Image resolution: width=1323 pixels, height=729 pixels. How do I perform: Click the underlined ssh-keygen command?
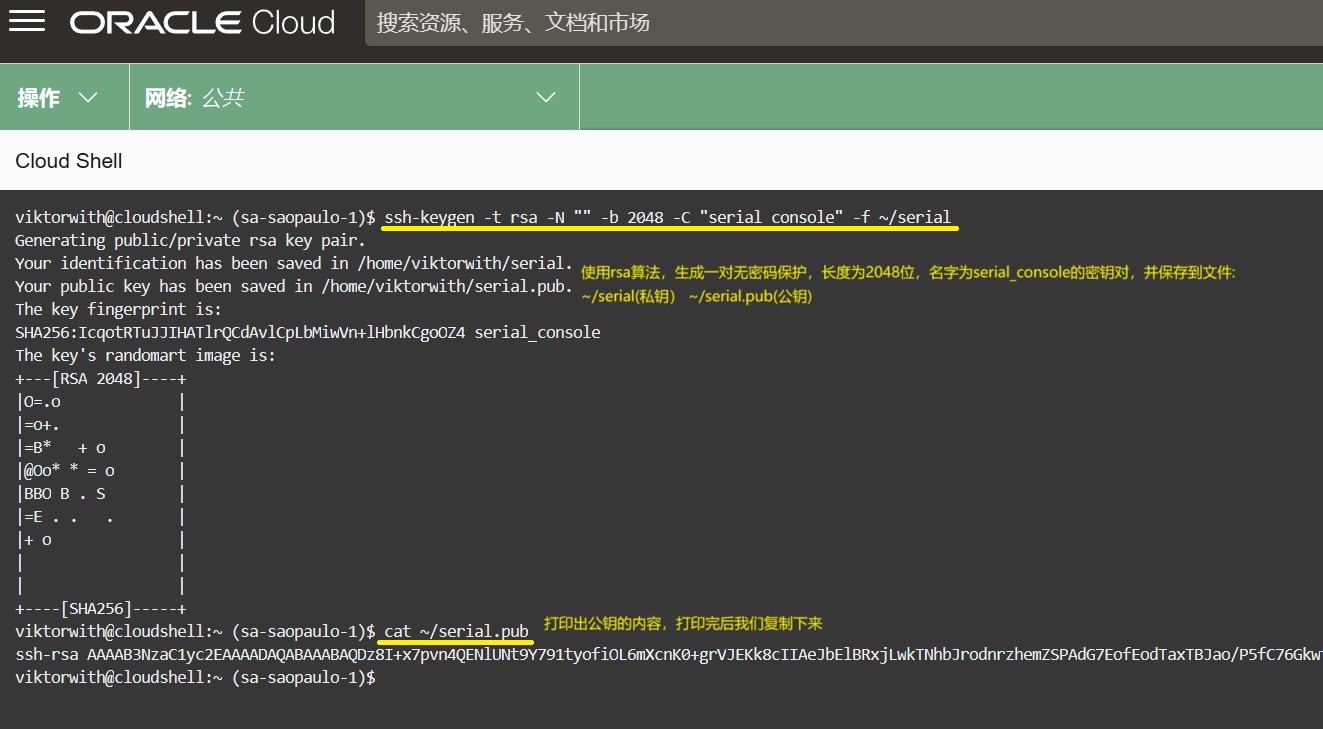click(x=667, y=217)
